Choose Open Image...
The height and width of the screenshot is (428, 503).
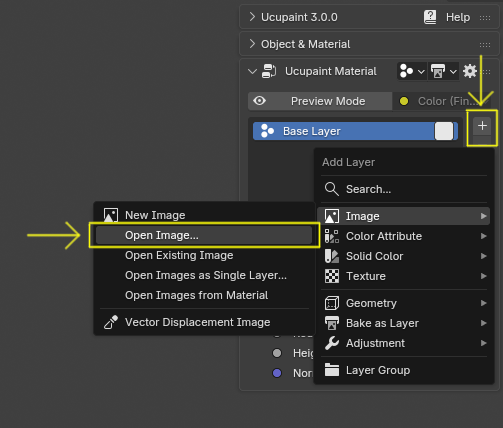(204, 235)
